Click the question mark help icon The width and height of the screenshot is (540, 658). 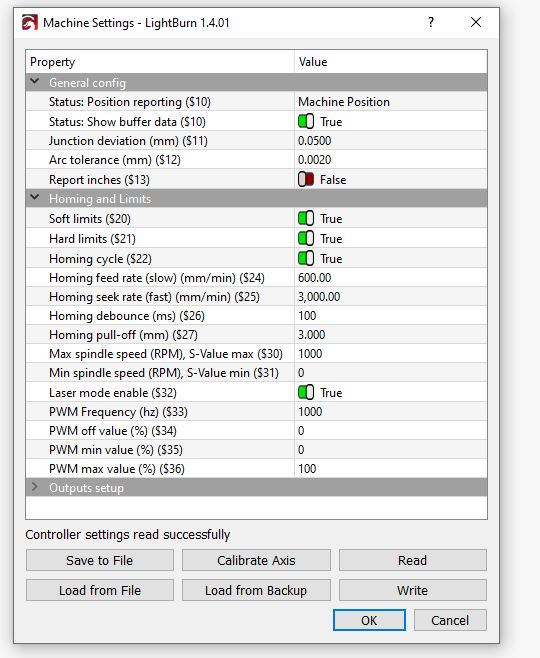[430, 22]
